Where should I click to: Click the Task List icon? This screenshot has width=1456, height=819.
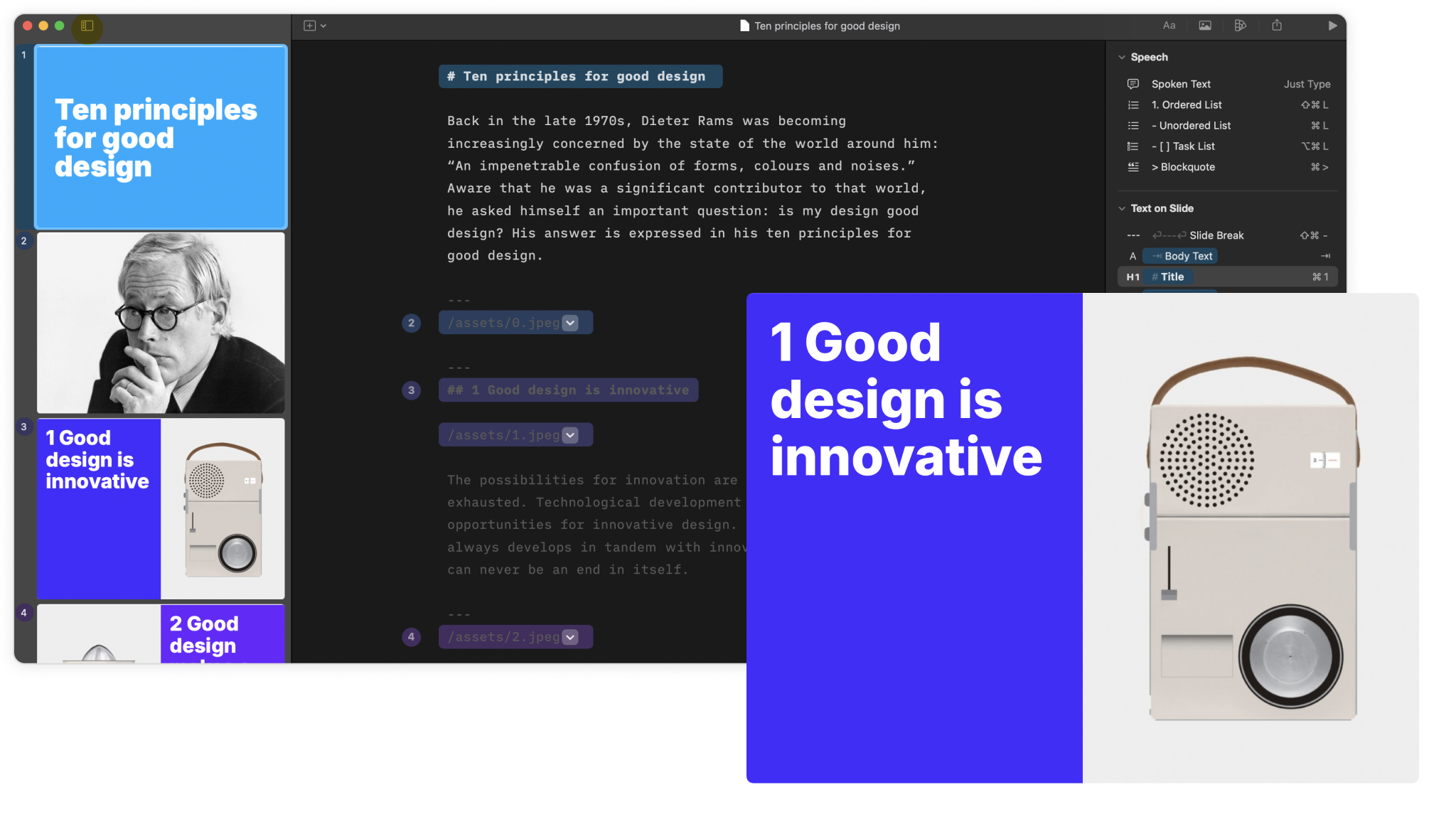click(x=1133, y=146)
